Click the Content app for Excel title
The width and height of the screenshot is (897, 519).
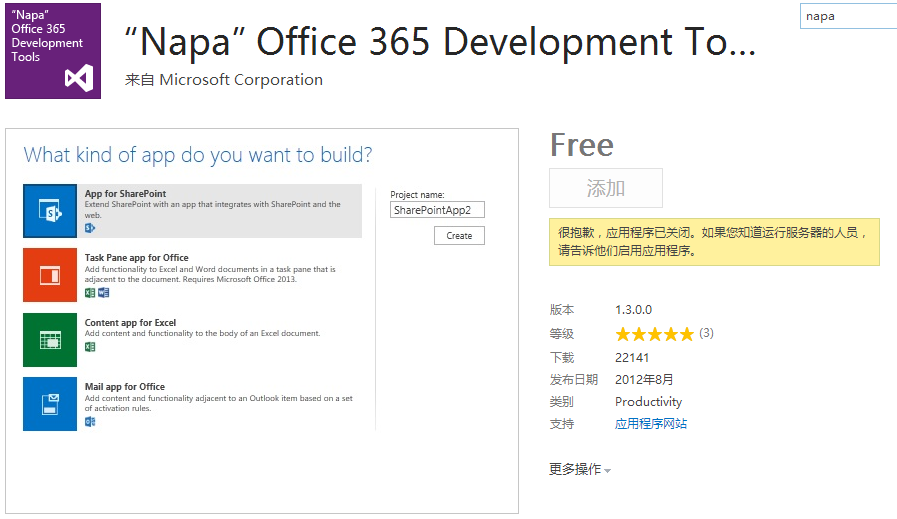[130, 323]
